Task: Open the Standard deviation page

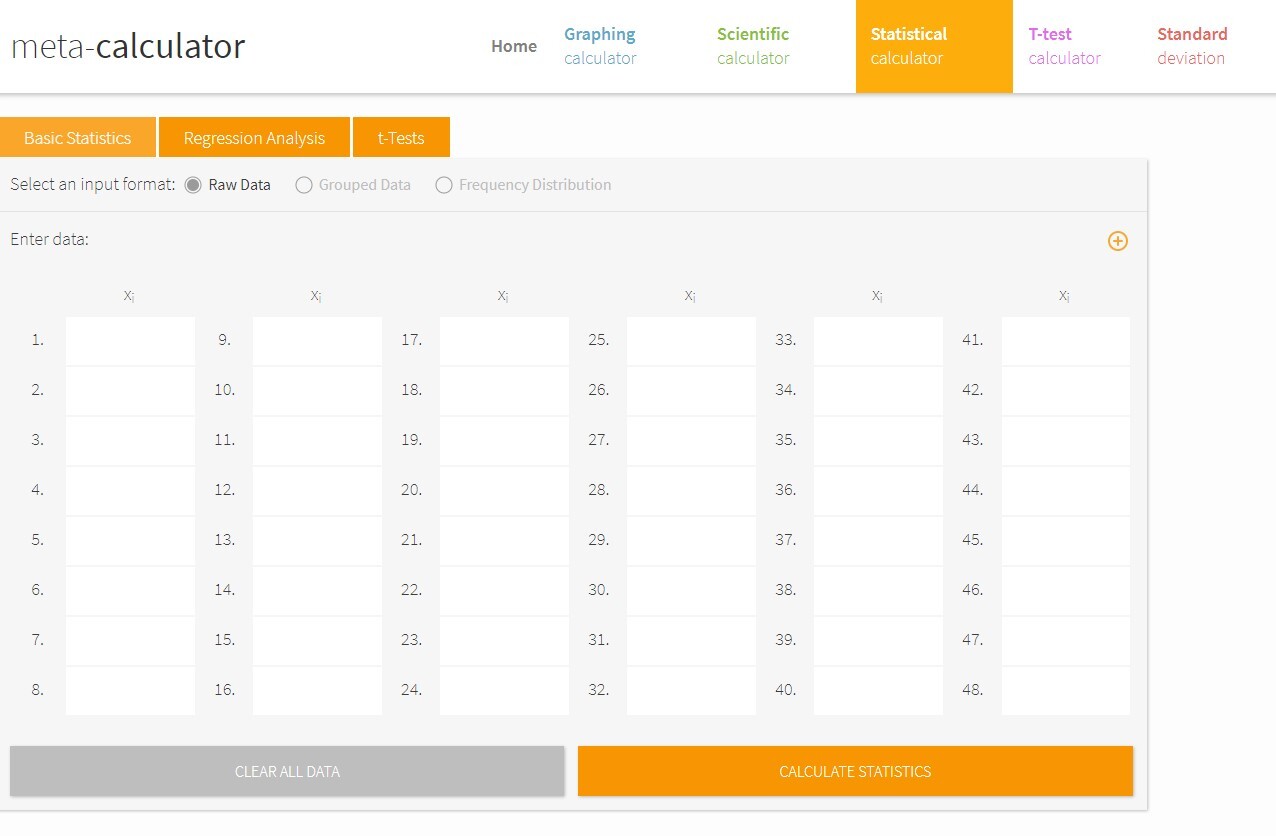Action: (x=1191, y=46)
